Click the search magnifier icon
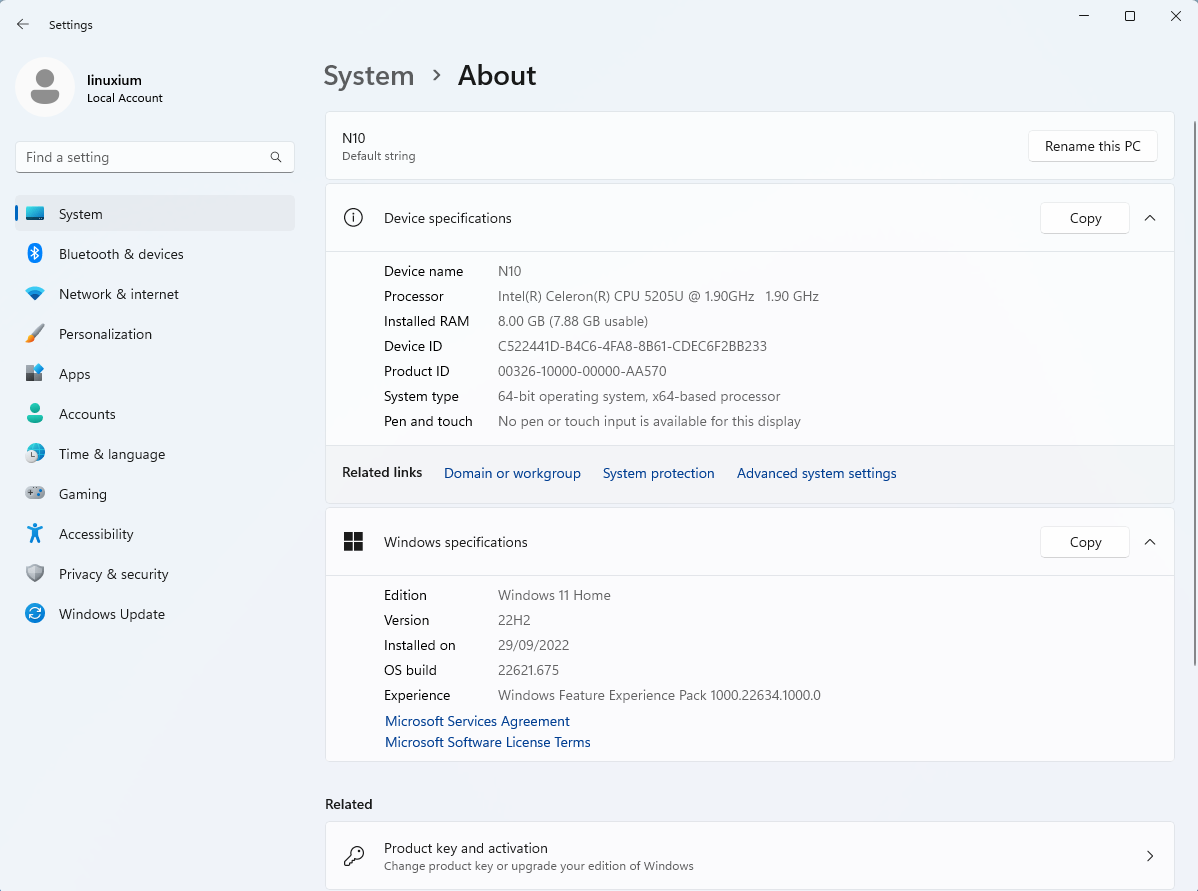 click(276, 157)
